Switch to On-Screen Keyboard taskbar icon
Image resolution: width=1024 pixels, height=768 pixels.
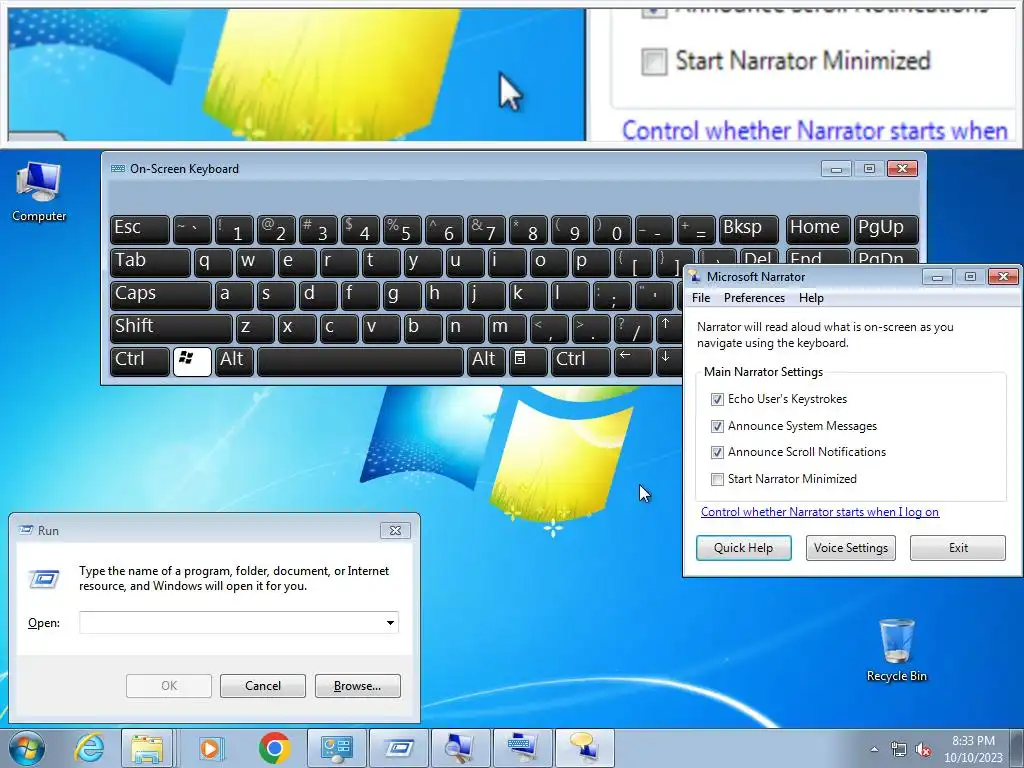[x=522, y=748]
